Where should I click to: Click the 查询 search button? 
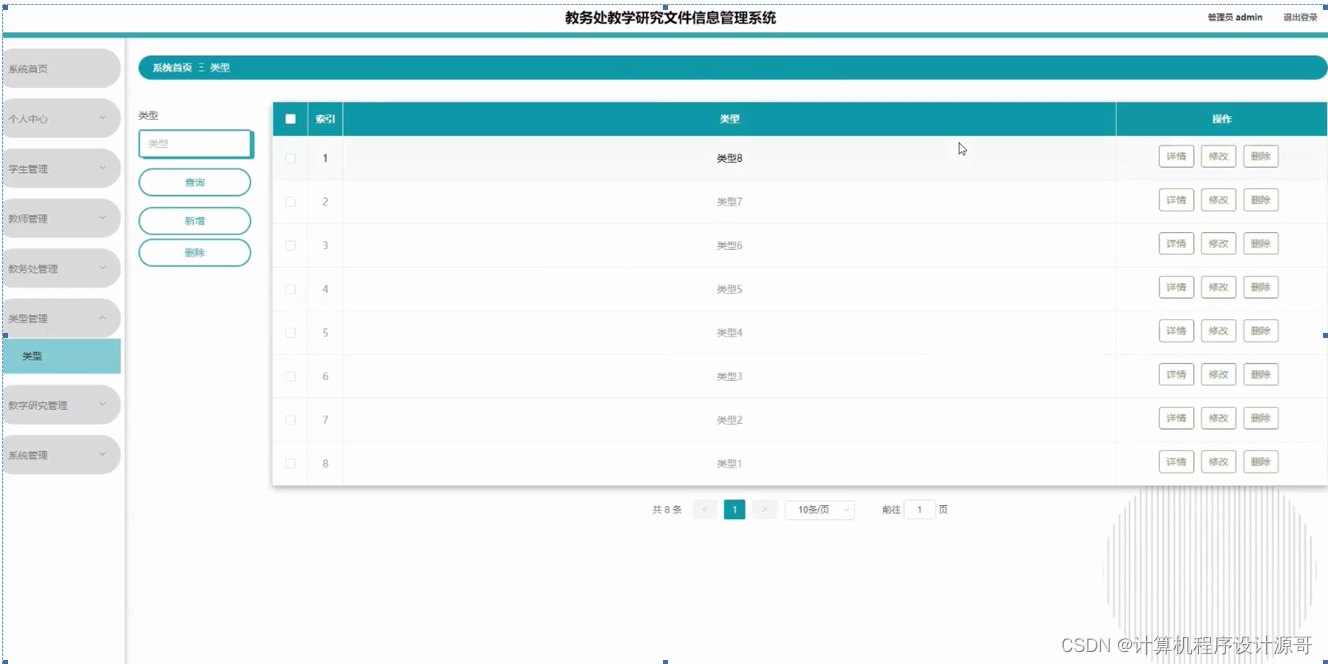(x=194, y=182)
